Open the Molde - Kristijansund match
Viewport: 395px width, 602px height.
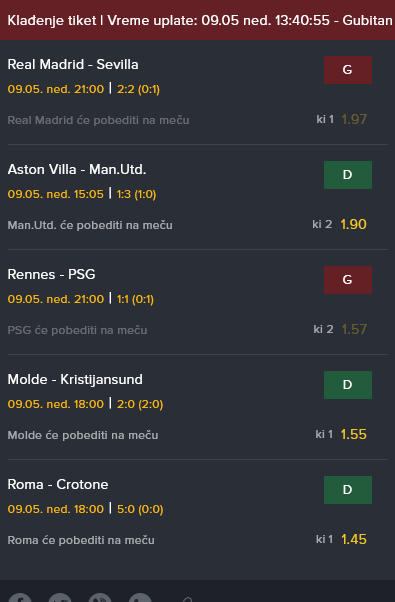(75, 379)
